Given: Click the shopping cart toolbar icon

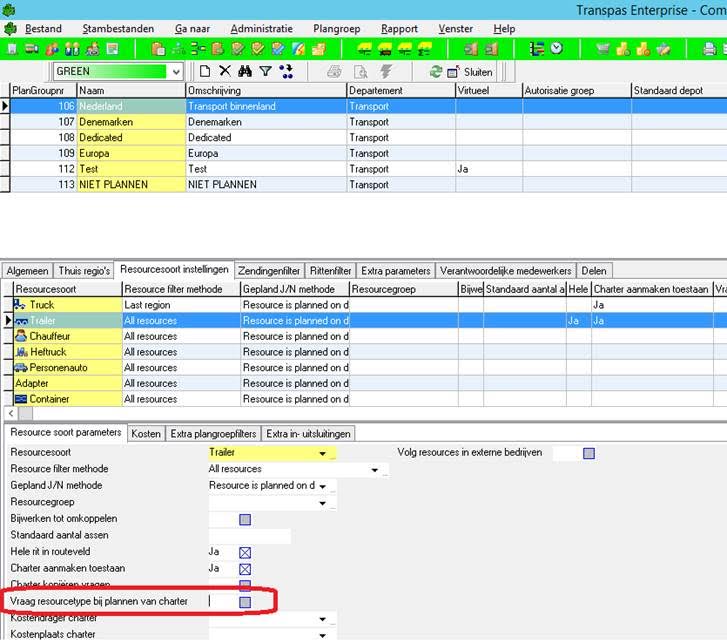Looking at the screenshot, I should point(602,48).
